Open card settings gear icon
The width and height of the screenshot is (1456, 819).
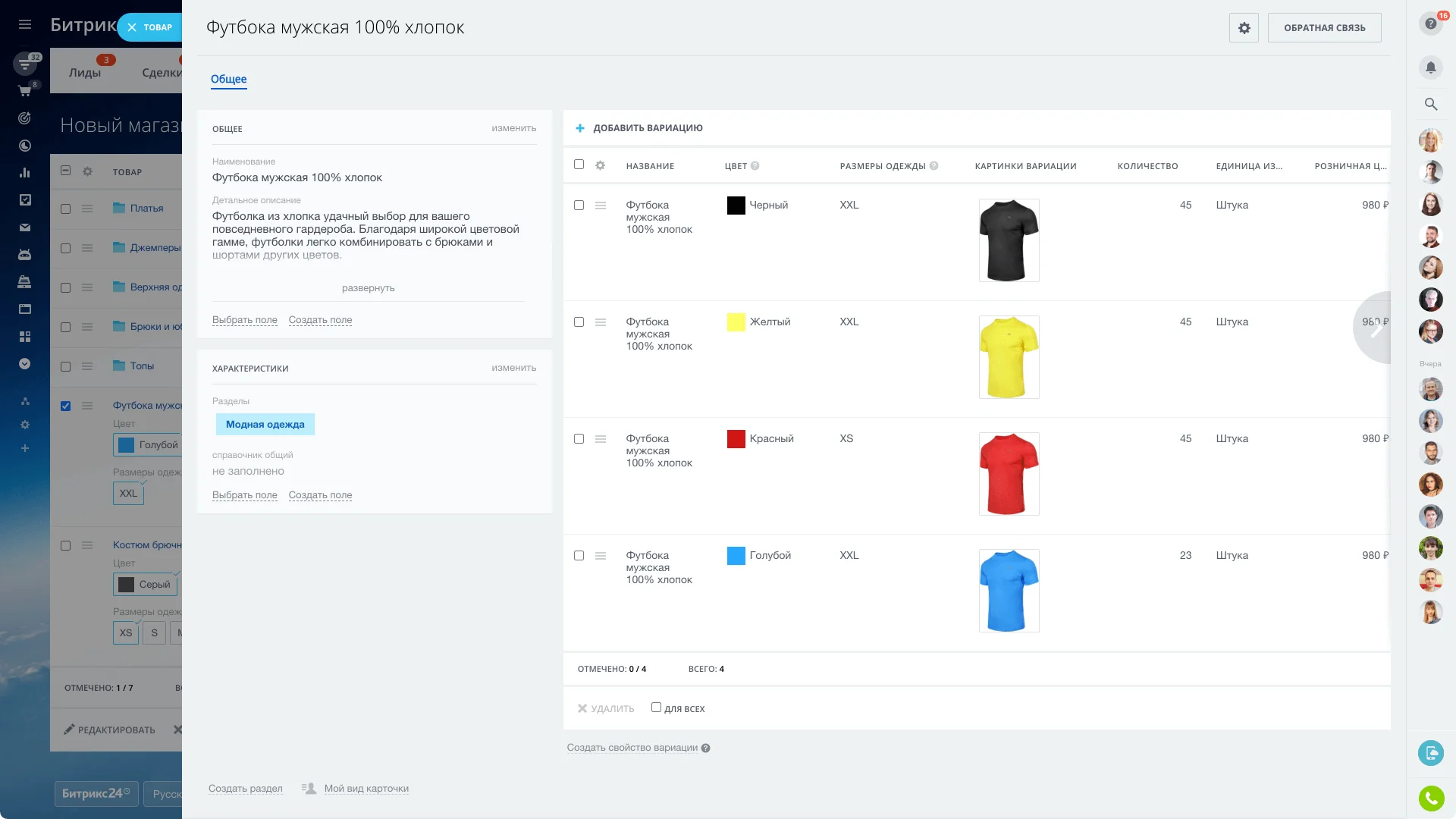[1244, 28]
